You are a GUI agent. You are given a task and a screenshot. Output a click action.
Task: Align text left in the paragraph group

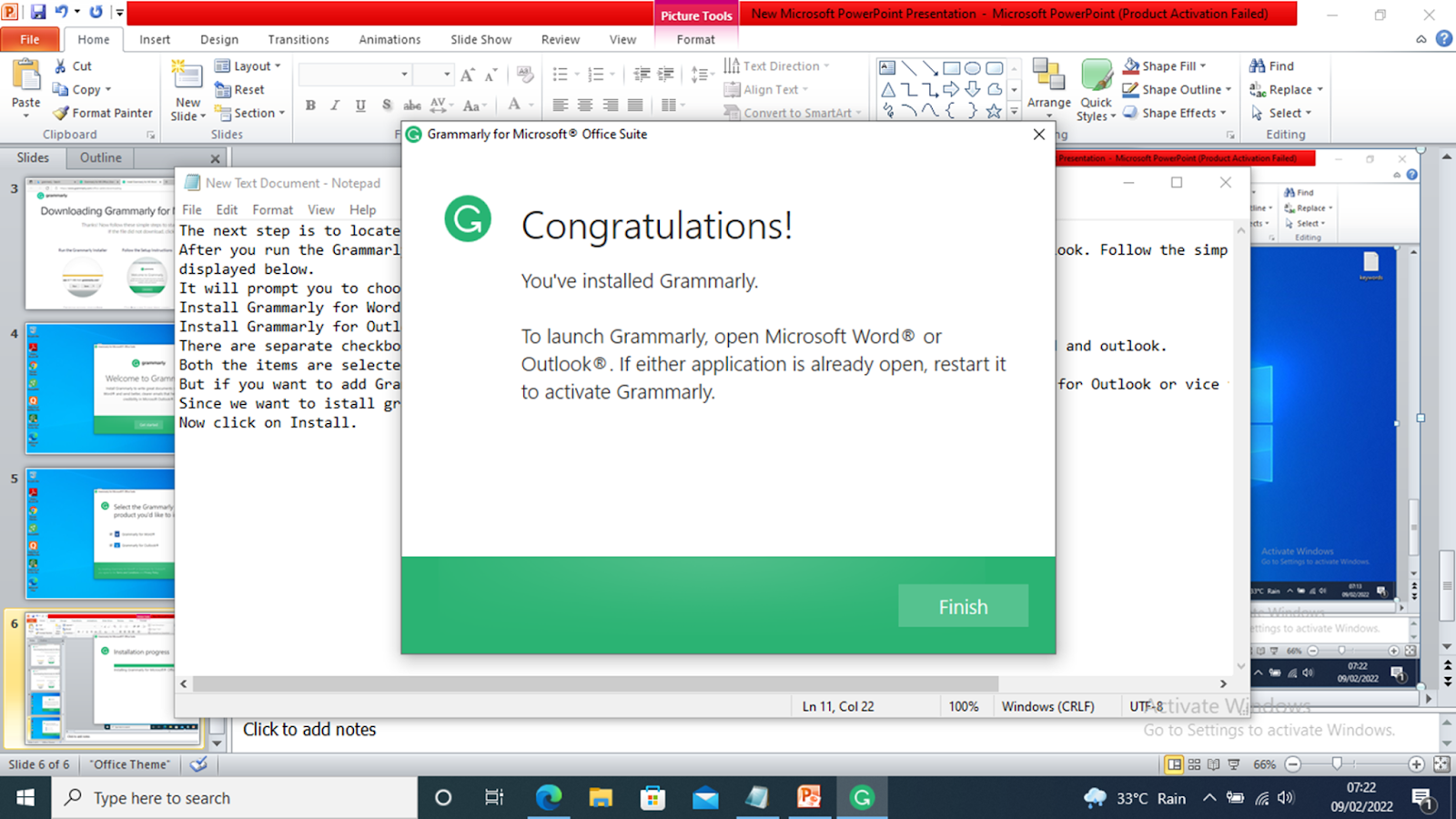click(x=560, y=106)
